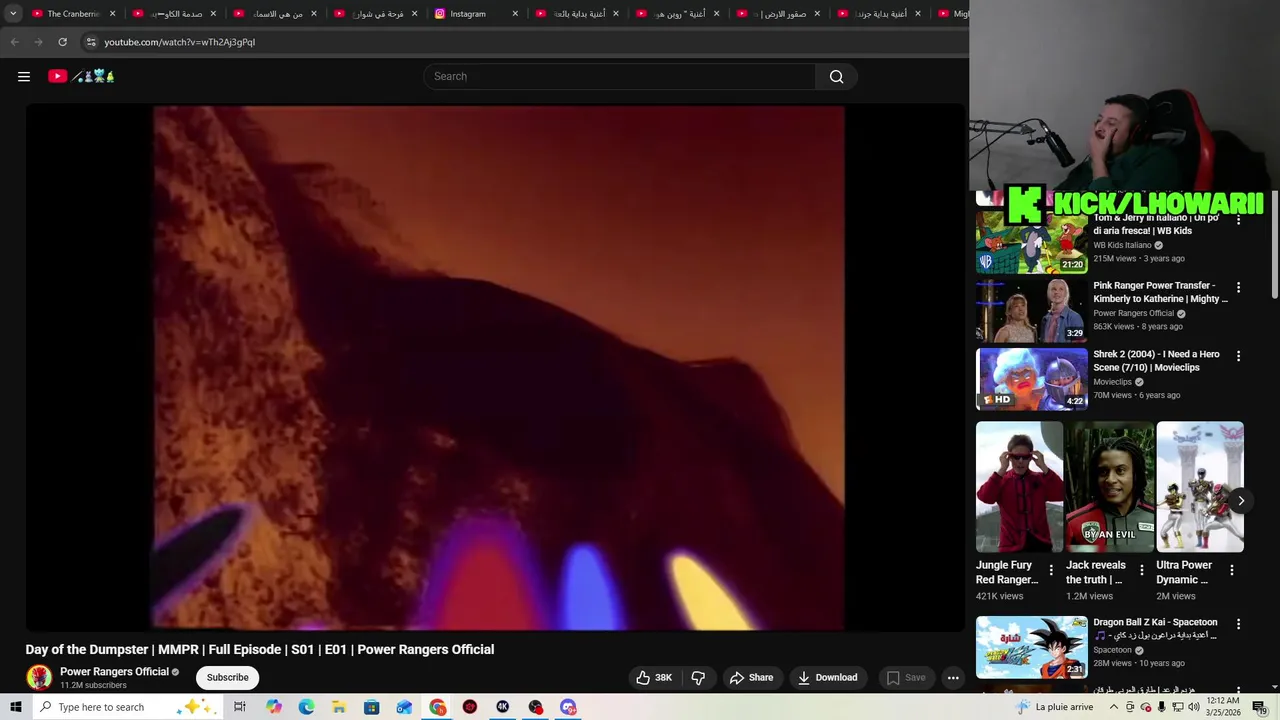Open options for Tom & Jerry video
This screenshot has height=720, width=1280.
coord(1238,219)
